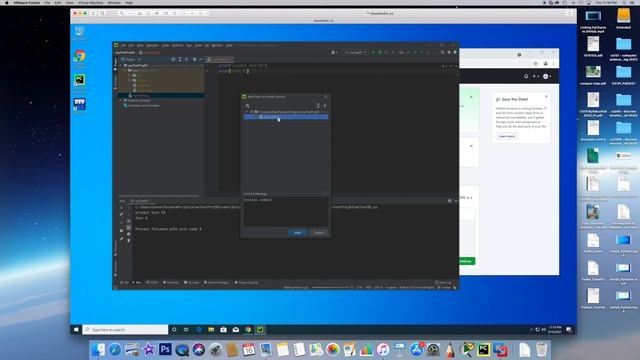
Task: Toggle project folder checkbox in commit dialog
Action: (x=251, y=112)
